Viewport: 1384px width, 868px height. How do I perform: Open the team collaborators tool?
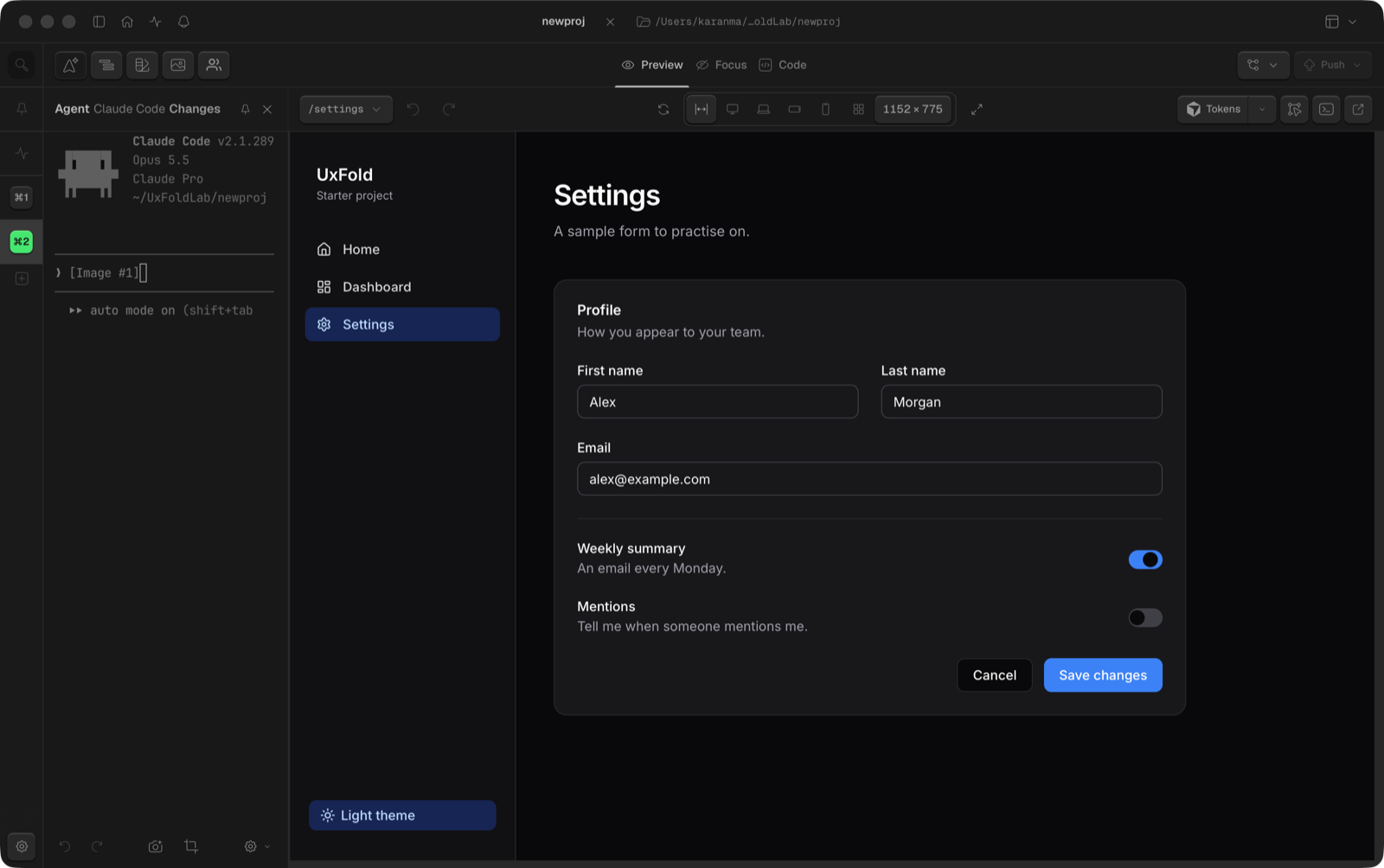point(214,65)
